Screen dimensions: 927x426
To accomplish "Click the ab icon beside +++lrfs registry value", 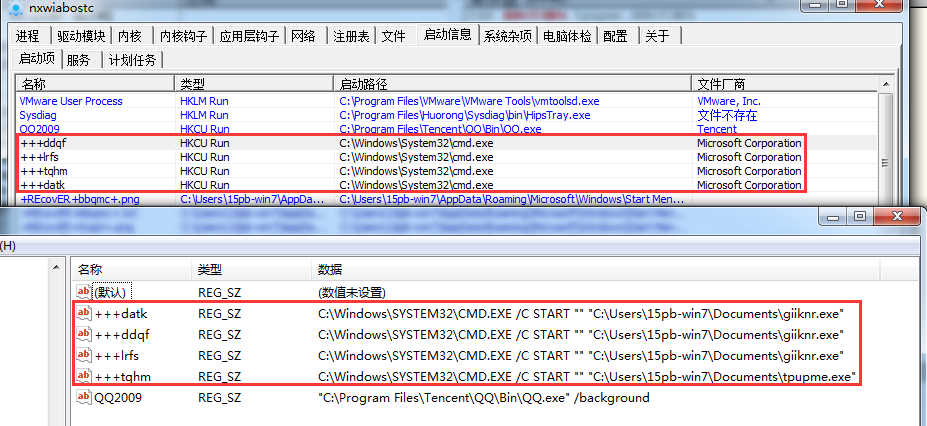I will [84, 356].
